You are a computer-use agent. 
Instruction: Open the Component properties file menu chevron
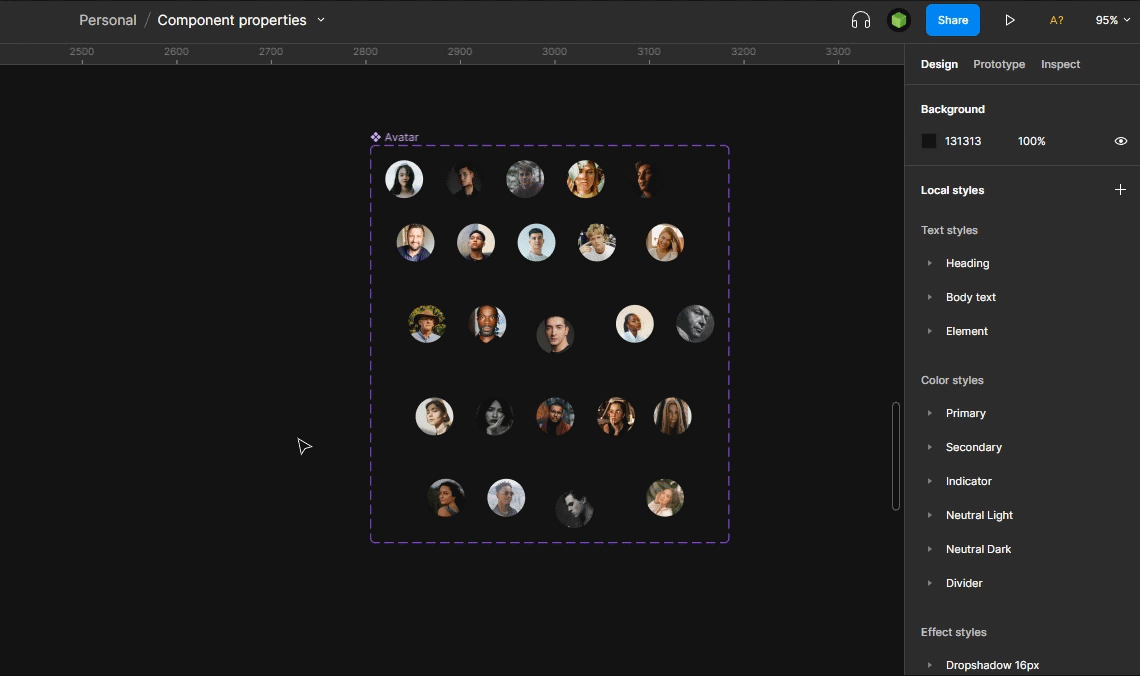321,20
